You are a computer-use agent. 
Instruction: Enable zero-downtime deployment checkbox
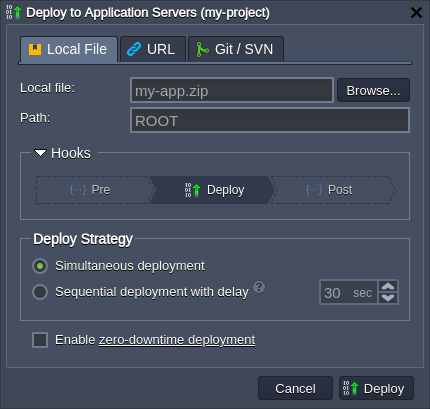click(x=40, y=340)
